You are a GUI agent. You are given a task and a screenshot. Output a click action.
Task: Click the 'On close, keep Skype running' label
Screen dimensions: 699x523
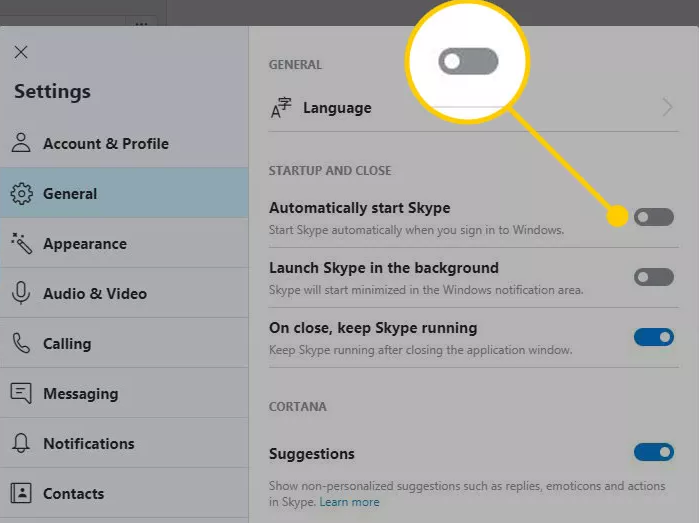373,328
